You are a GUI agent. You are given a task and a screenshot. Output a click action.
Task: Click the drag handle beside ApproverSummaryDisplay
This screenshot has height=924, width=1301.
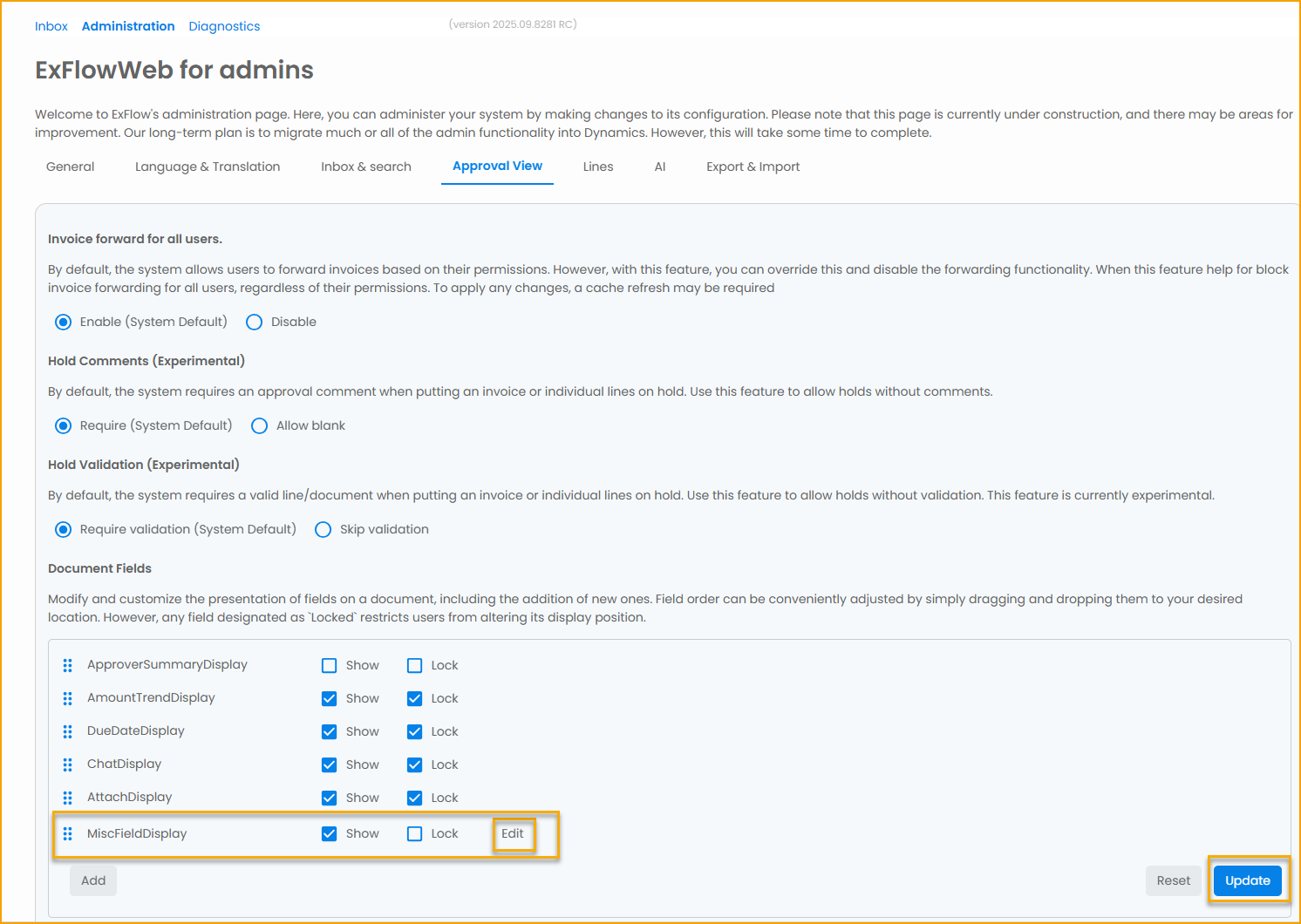coord(67,664)
